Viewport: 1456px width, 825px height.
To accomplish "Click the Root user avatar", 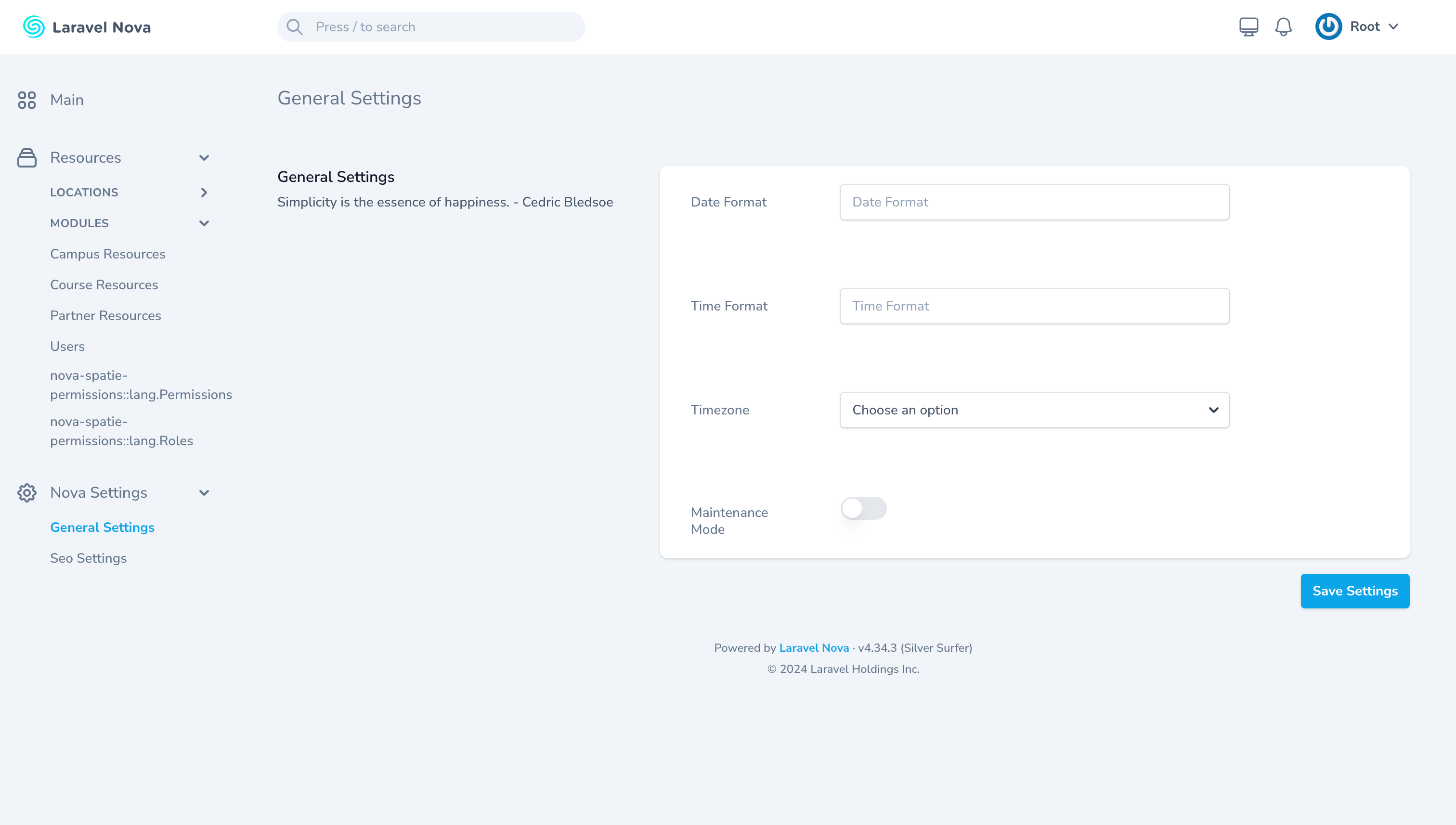I will (1328, 26).
